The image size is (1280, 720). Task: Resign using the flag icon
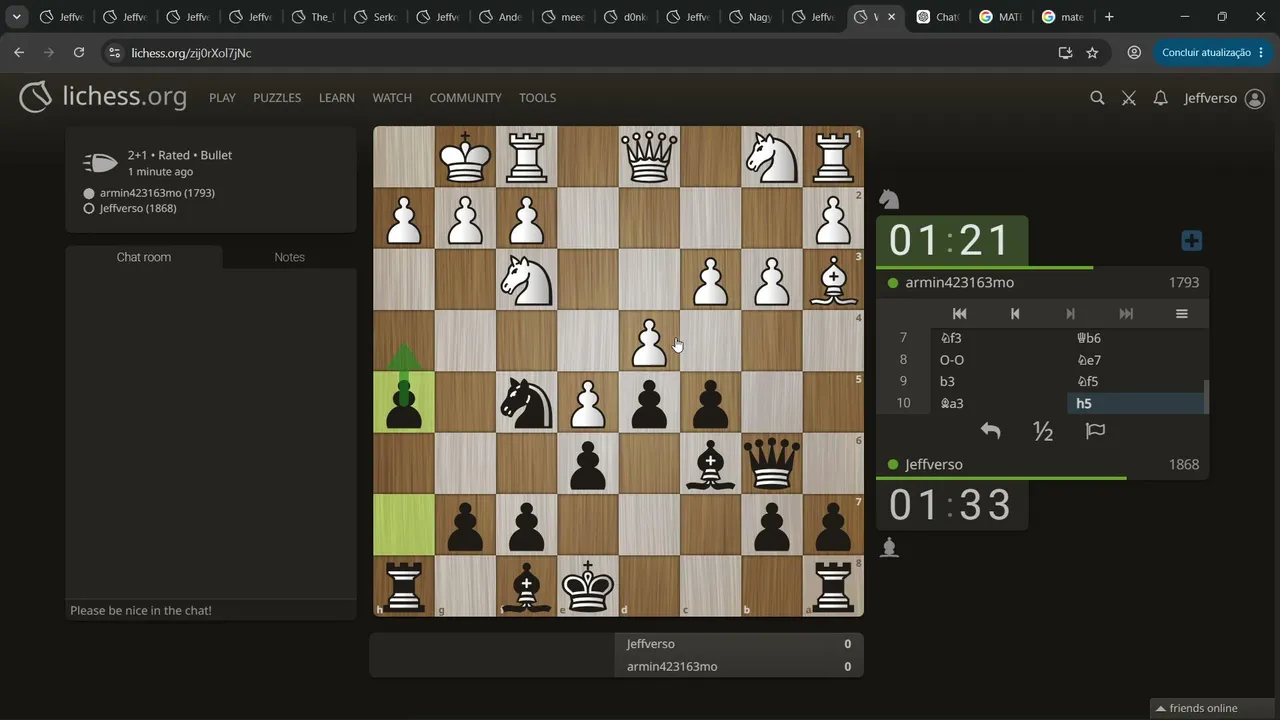pos(1095,431)
